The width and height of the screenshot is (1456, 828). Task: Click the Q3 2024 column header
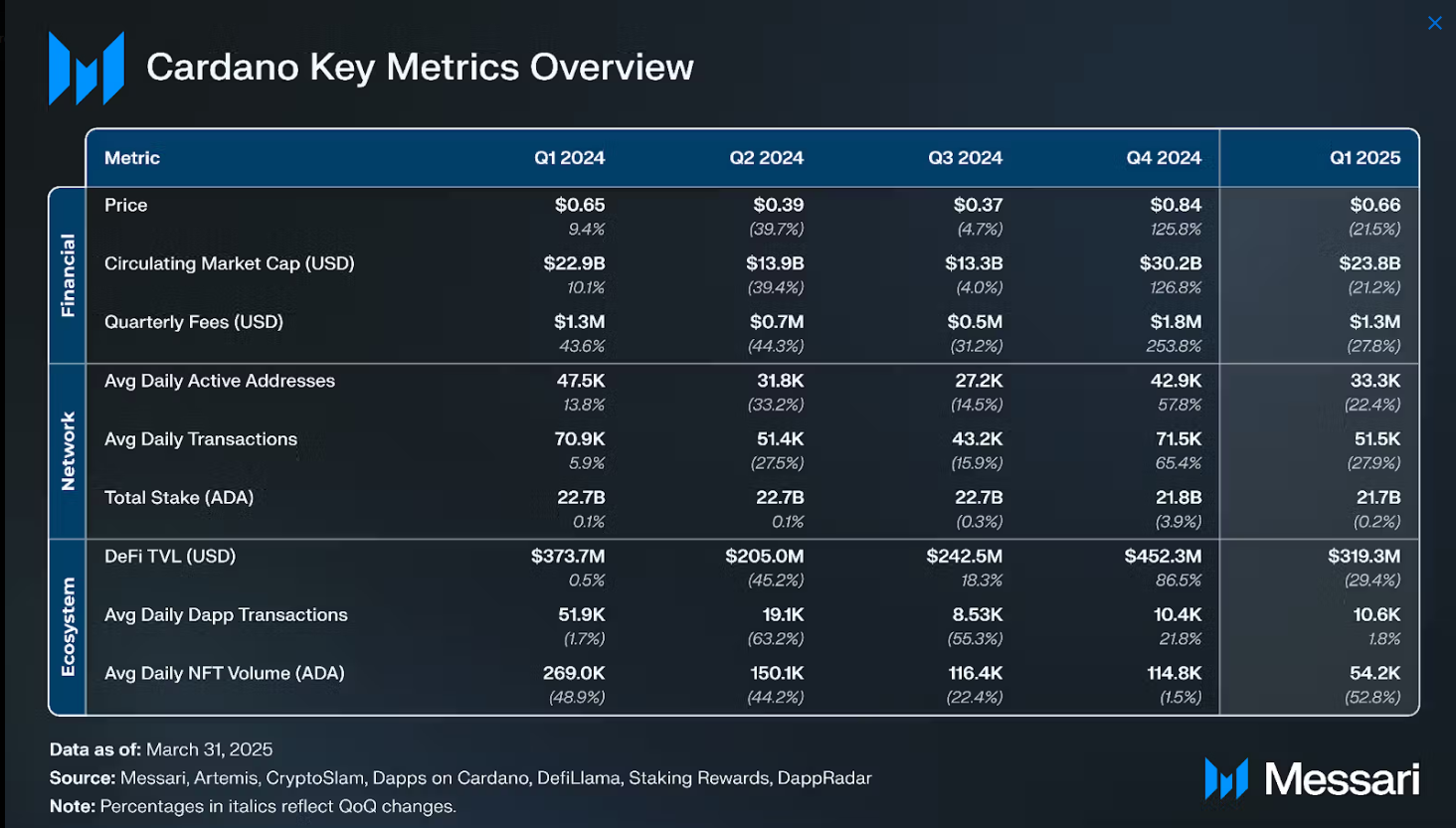pos(965,158)
